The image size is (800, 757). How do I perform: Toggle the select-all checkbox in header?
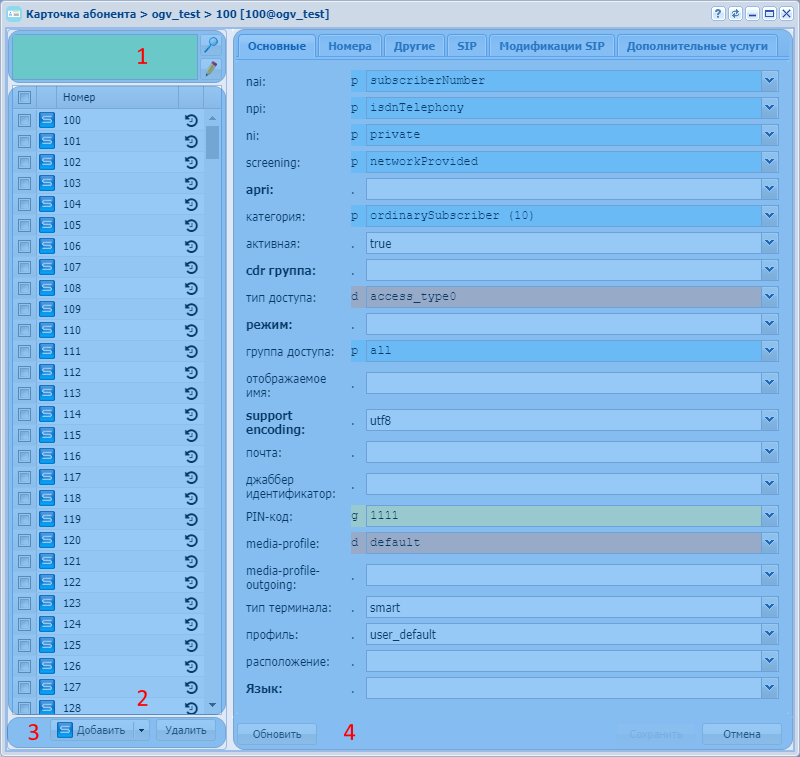(x=25, y=97)
